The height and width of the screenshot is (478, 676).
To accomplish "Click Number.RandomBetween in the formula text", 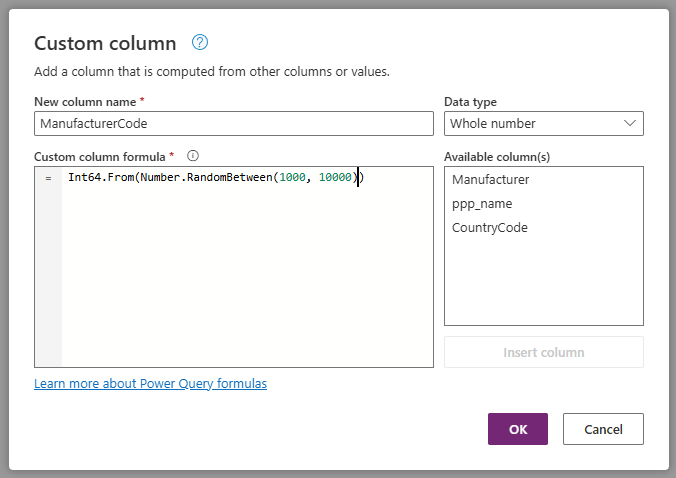I will [206, 178].
